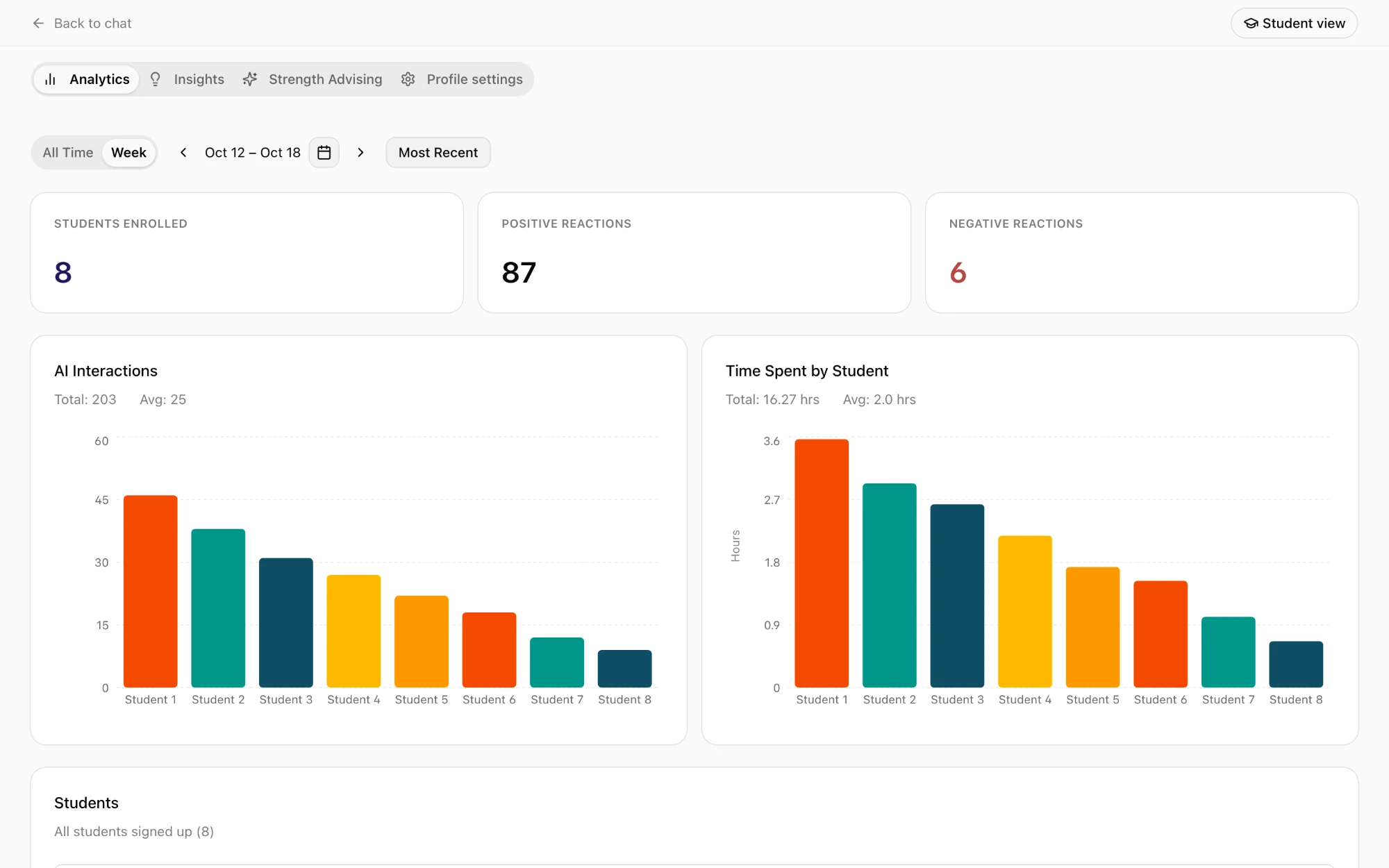Click Student 8 bar in Time Spent chart
The height and width of the screenshot is (868, 1389).
click(x=1296, y=665)
